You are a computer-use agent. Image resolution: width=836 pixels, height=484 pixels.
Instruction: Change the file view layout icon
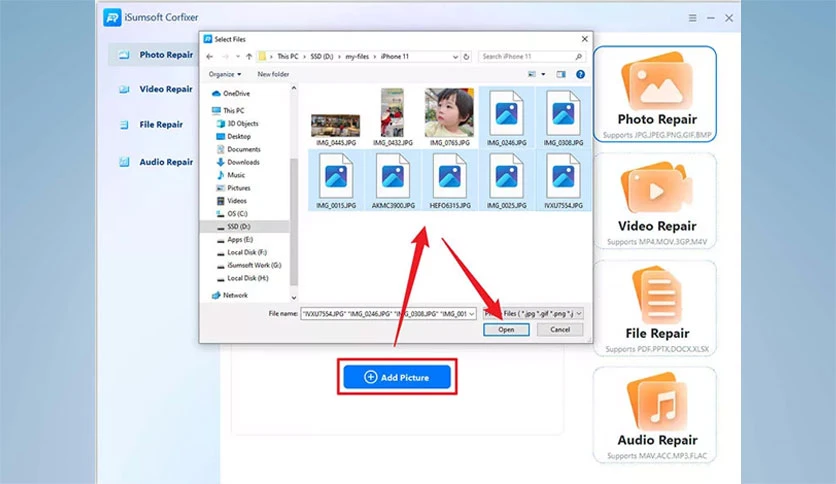[x=532, y=74]
